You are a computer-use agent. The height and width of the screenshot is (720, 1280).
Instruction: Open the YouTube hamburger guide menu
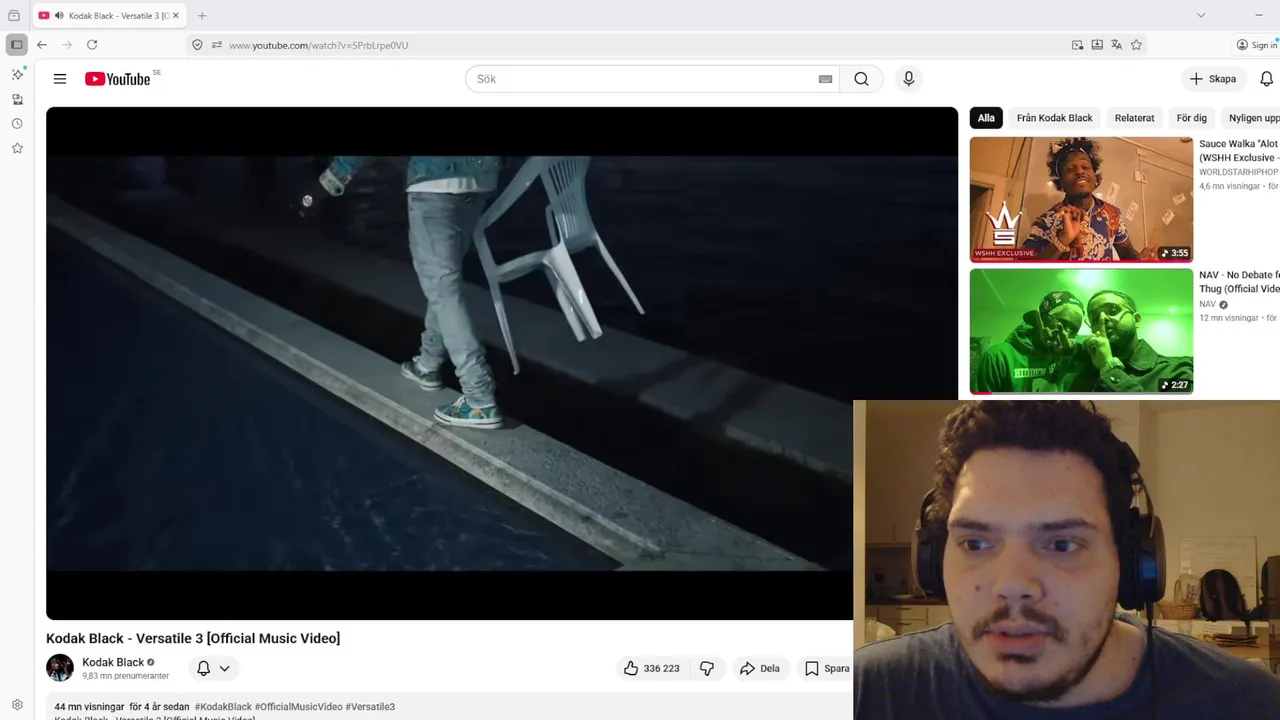click(x=60, y=79)
